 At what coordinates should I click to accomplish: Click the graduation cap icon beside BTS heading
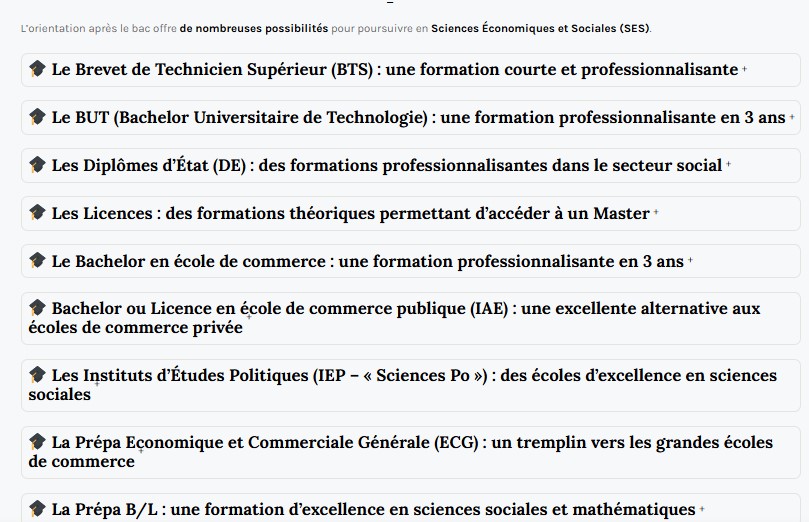37,69
